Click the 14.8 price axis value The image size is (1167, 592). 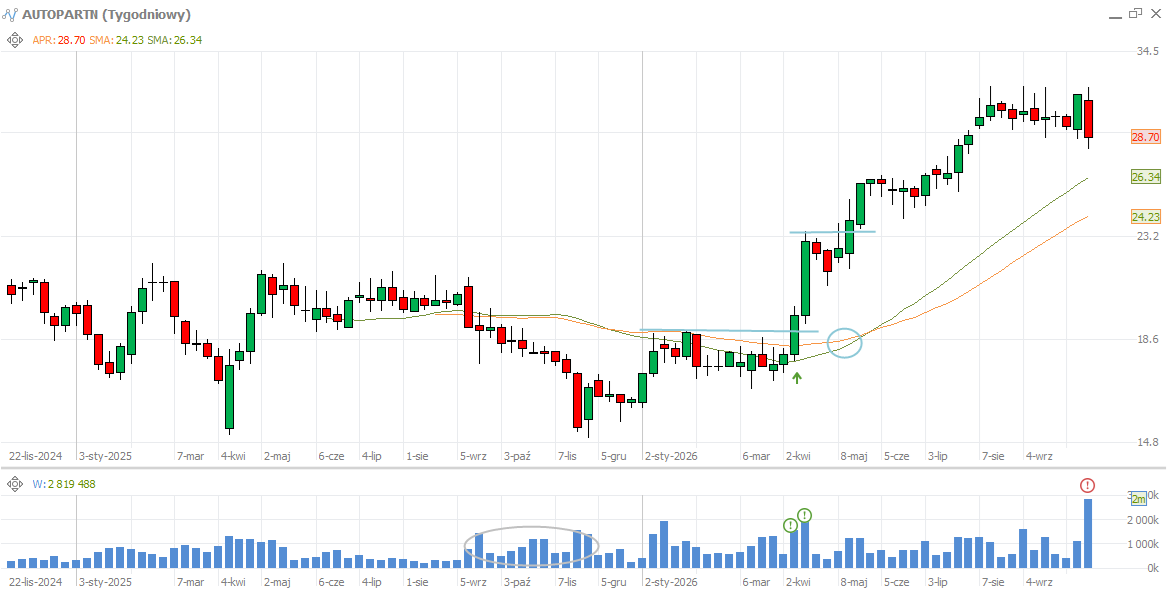1147,442
